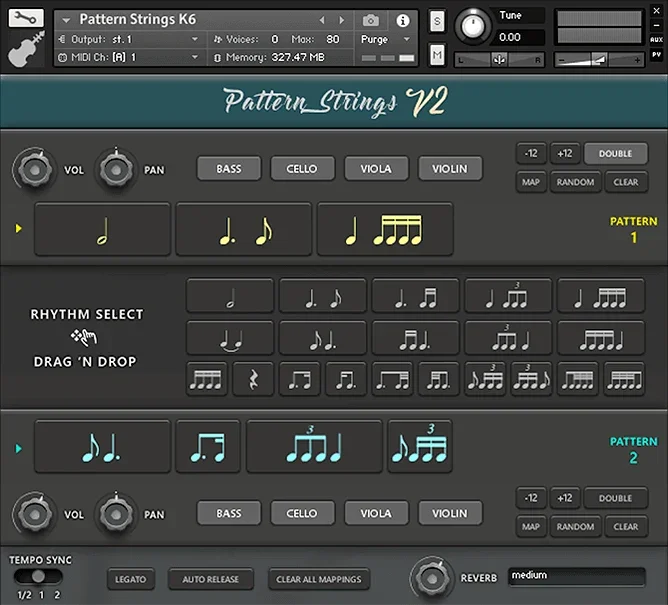Viewport: 668px width, 605px height.
Task: Toggle Mute button M
Action: 437,55
